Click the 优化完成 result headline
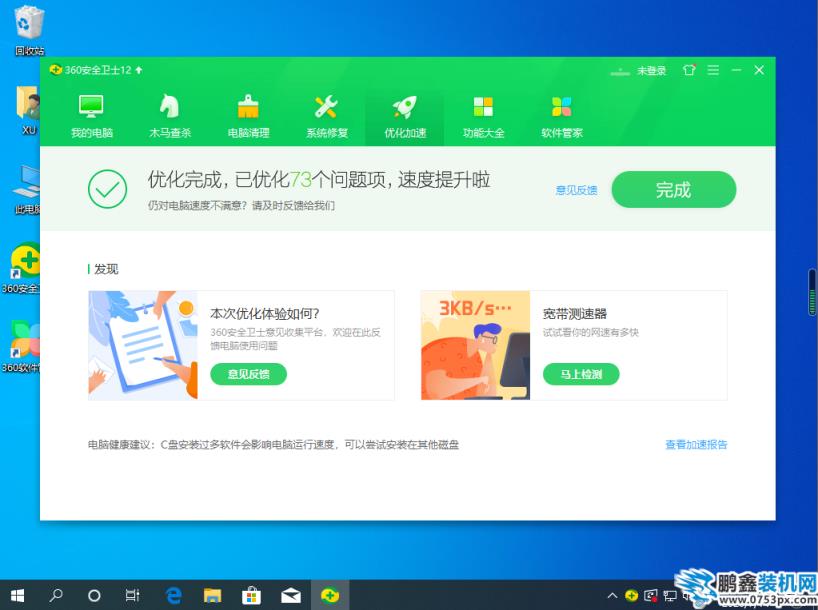 (x=319, y=180)
